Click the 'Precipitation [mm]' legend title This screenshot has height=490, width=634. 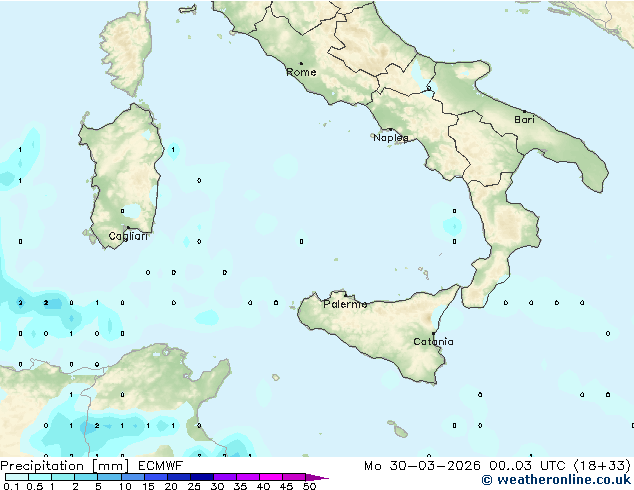point(65,466)
